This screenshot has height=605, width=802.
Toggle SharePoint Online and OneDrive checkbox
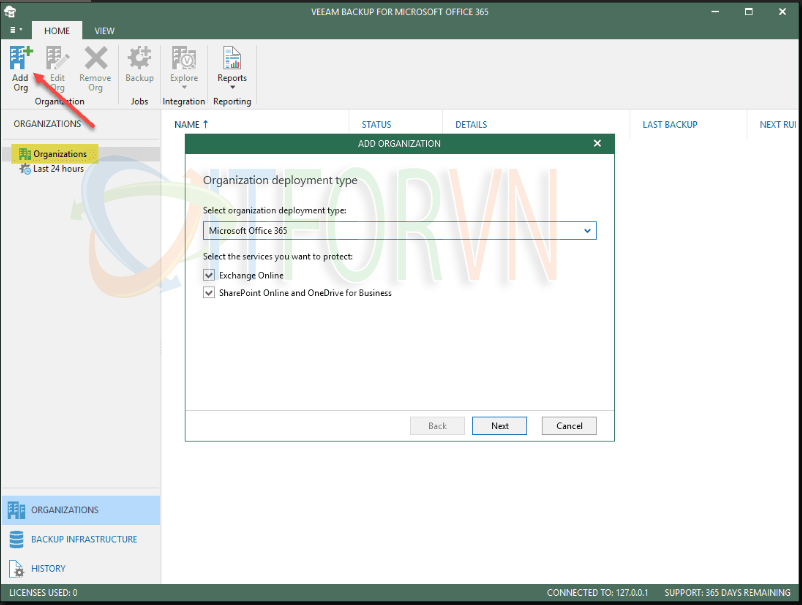pyautogui.click(x=209, y=293)
